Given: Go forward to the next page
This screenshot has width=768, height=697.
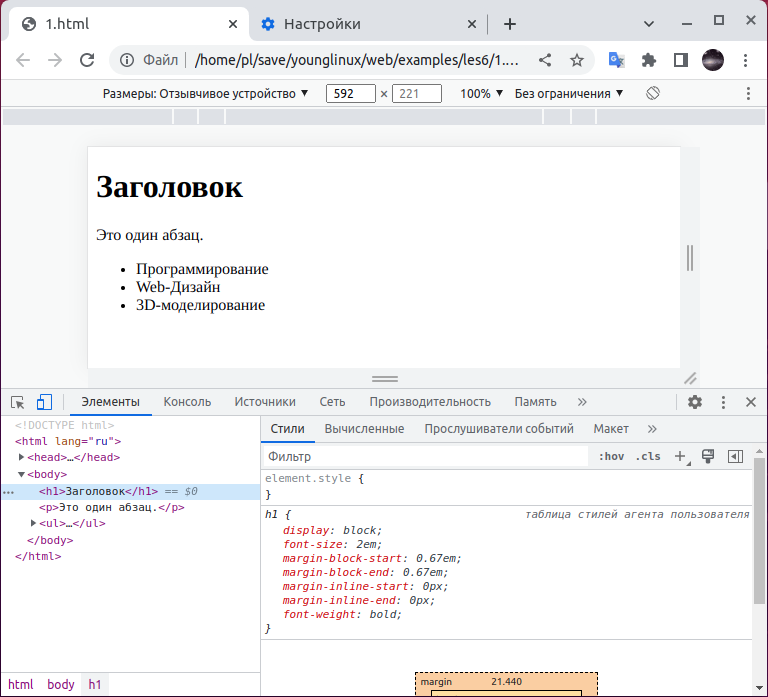Looking at the screenshot, I should (x=55, y=60).
